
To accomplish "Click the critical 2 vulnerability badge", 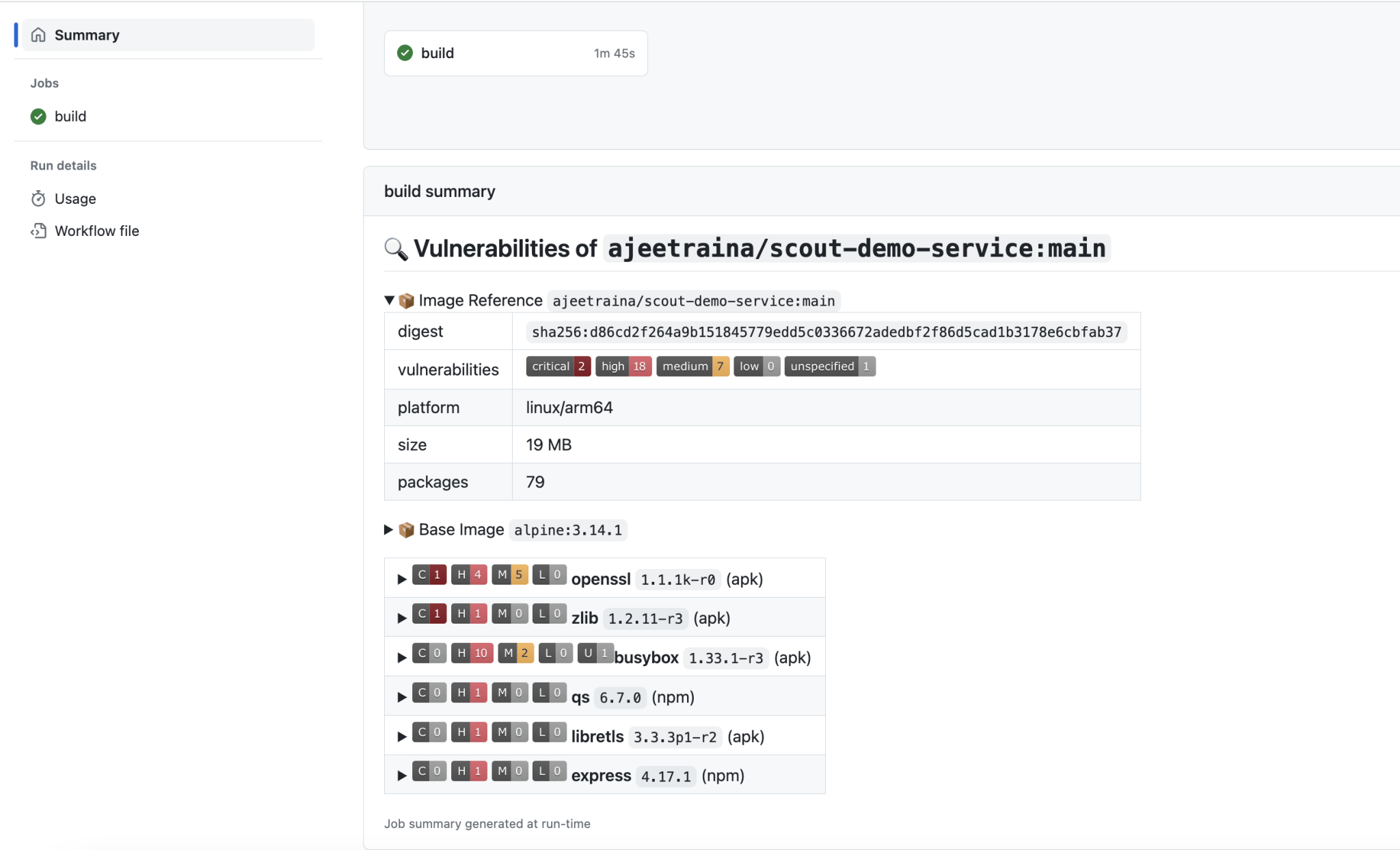I will [x=558, y=366].
